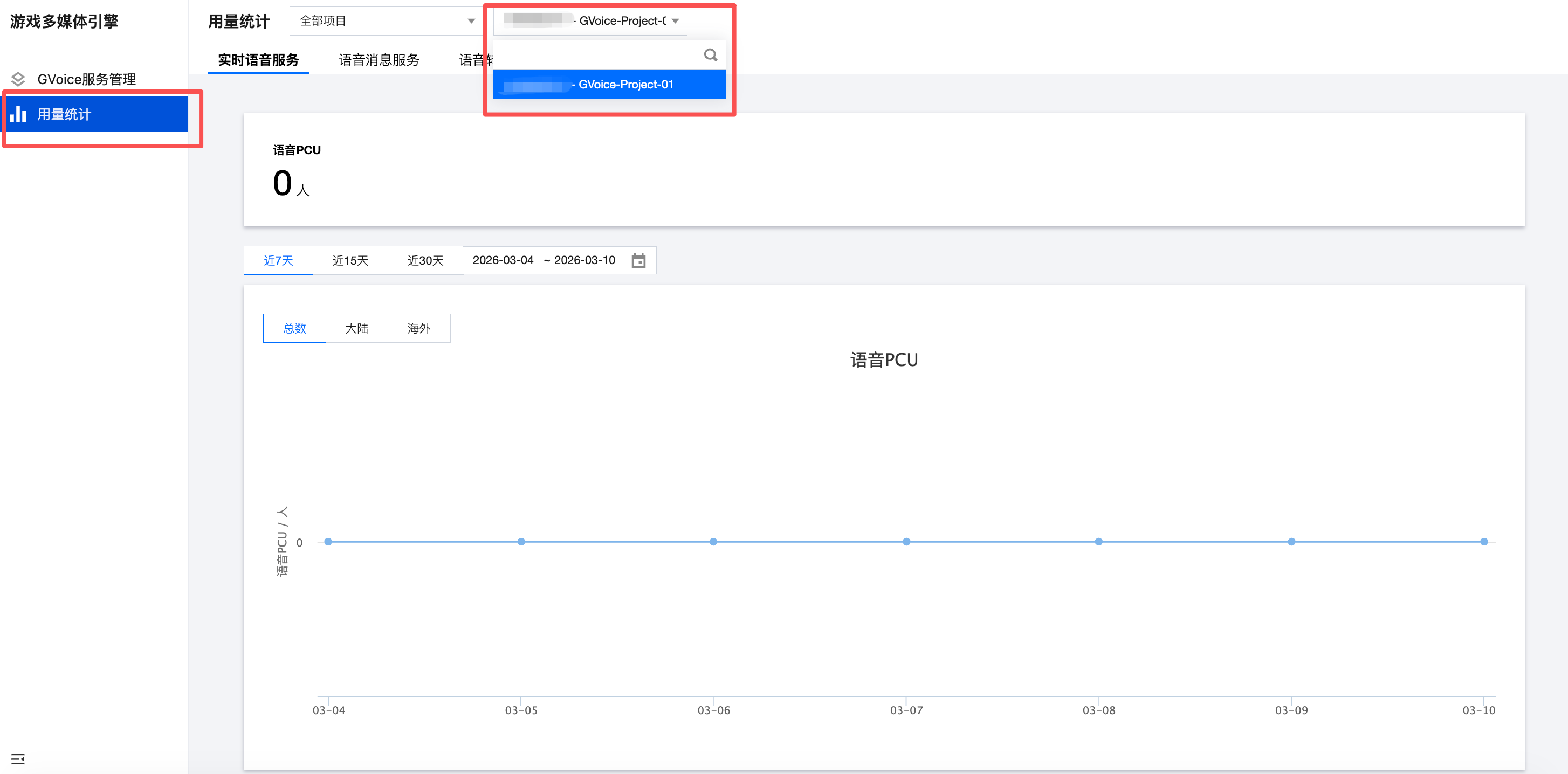This screenshot has height=774, width=1568.
Task: Click the bar chart usage statistics icon
Action: click(18, 114)
